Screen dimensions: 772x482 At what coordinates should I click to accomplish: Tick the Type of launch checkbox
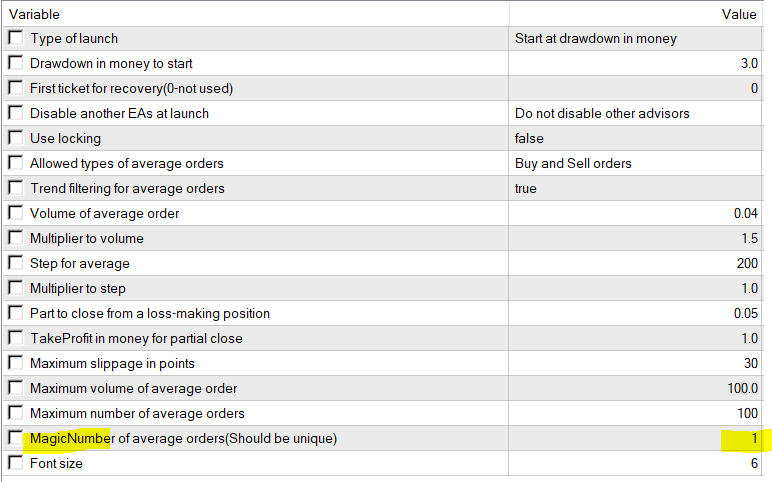coord(15,39)
